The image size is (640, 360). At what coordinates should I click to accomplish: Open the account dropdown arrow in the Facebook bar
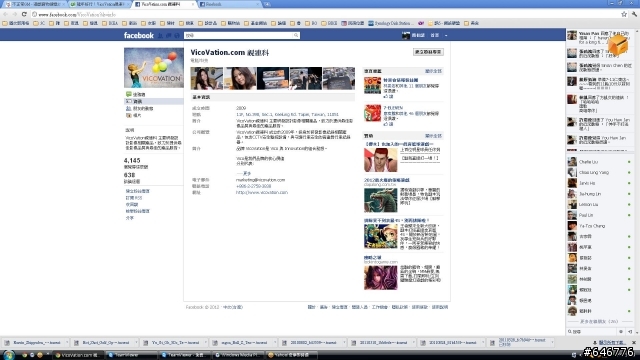[446, 36]
